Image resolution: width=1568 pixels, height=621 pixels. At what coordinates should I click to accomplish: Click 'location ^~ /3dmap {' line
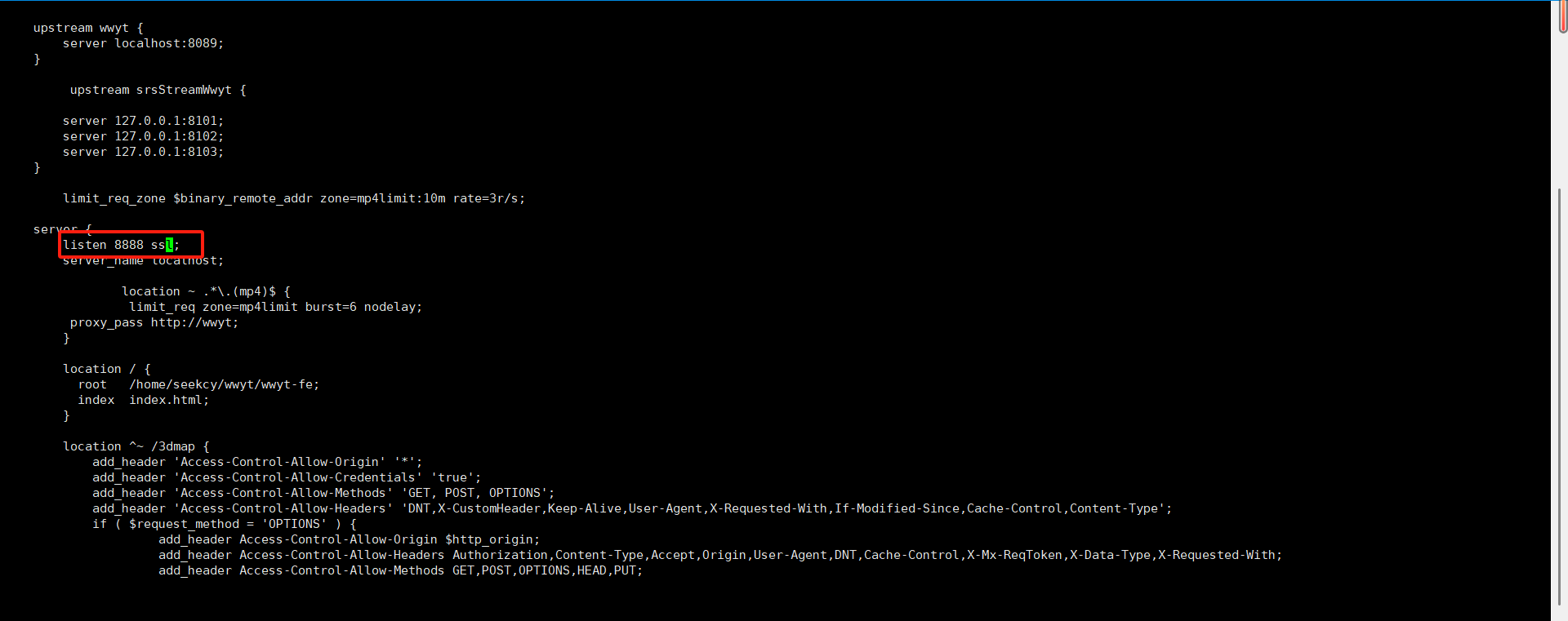[136, 446]
